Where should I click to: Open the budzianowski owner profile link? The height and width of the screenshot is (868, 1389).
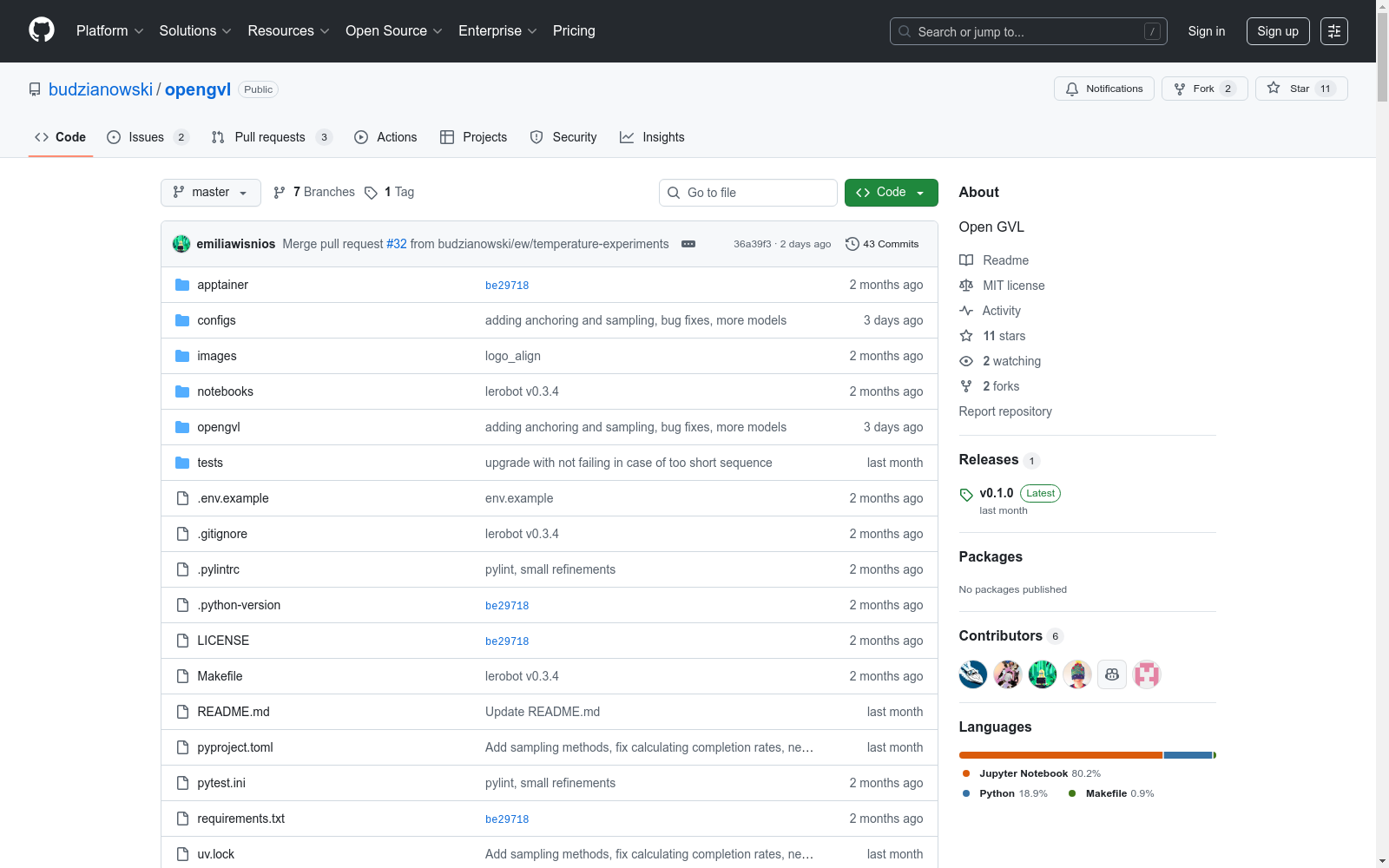pos(101,89)
